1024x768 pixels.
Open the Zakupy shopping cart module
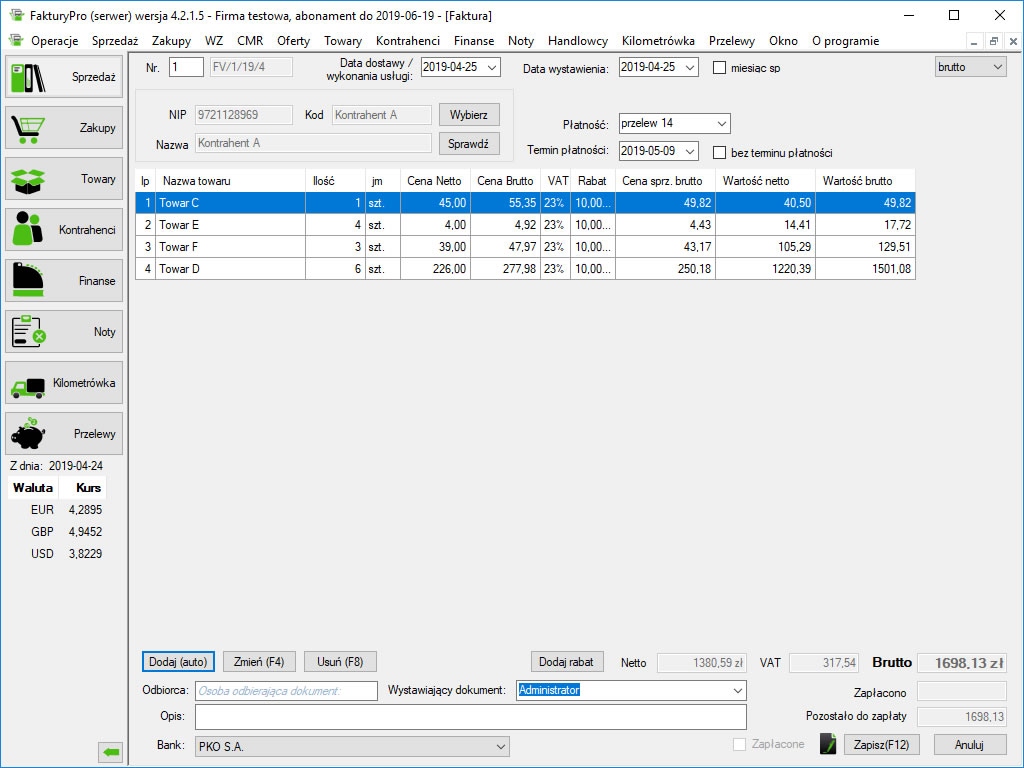tap(64, 128)
